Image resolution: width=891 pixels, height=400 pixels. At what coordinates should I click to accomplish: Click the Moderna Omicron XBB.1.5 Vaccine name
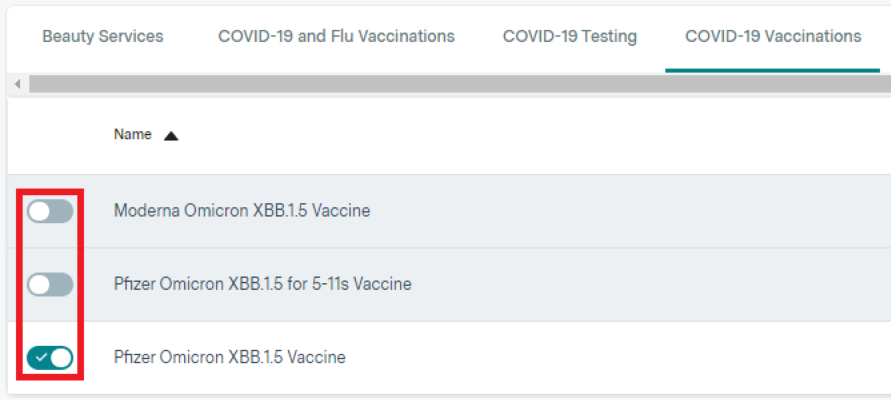(242, 211)
